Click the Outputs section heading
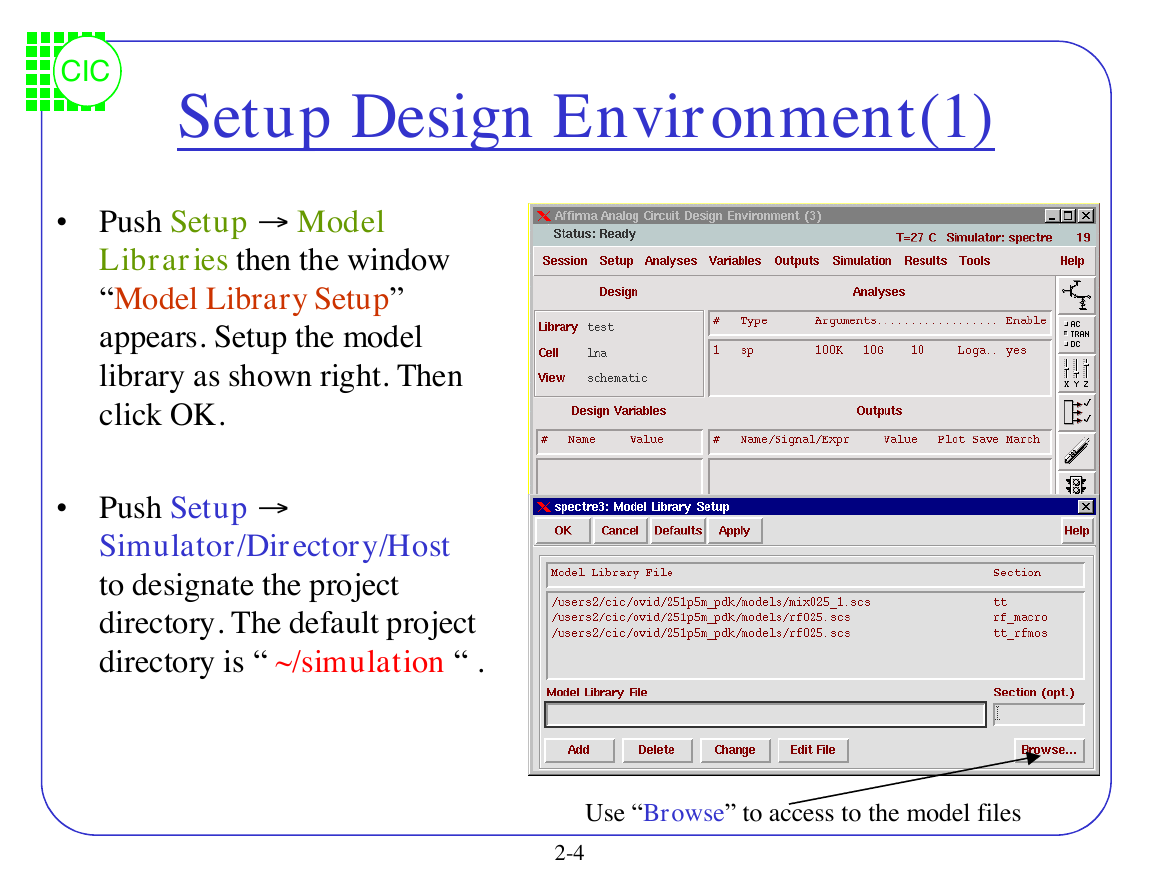The height and width of the screenshot is (893, 1155). (879, 411)
